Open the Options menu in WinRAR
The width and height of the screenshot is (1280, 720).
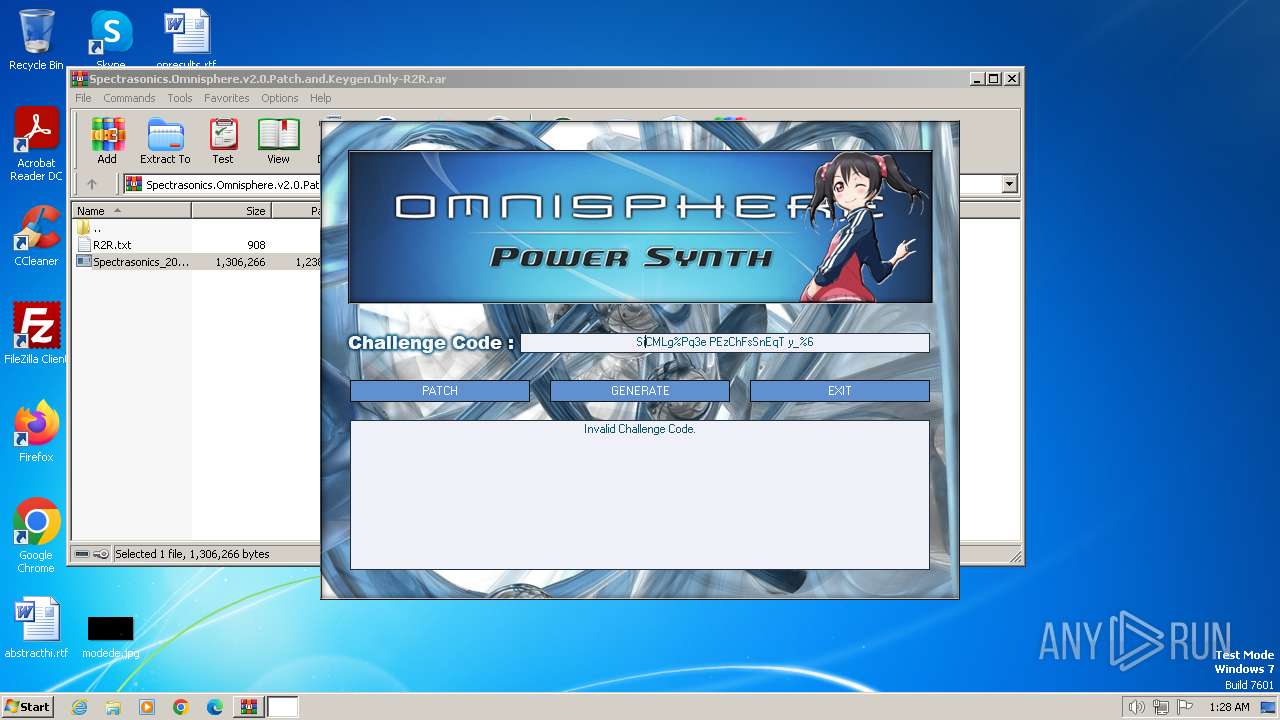[x=280, y=98]
